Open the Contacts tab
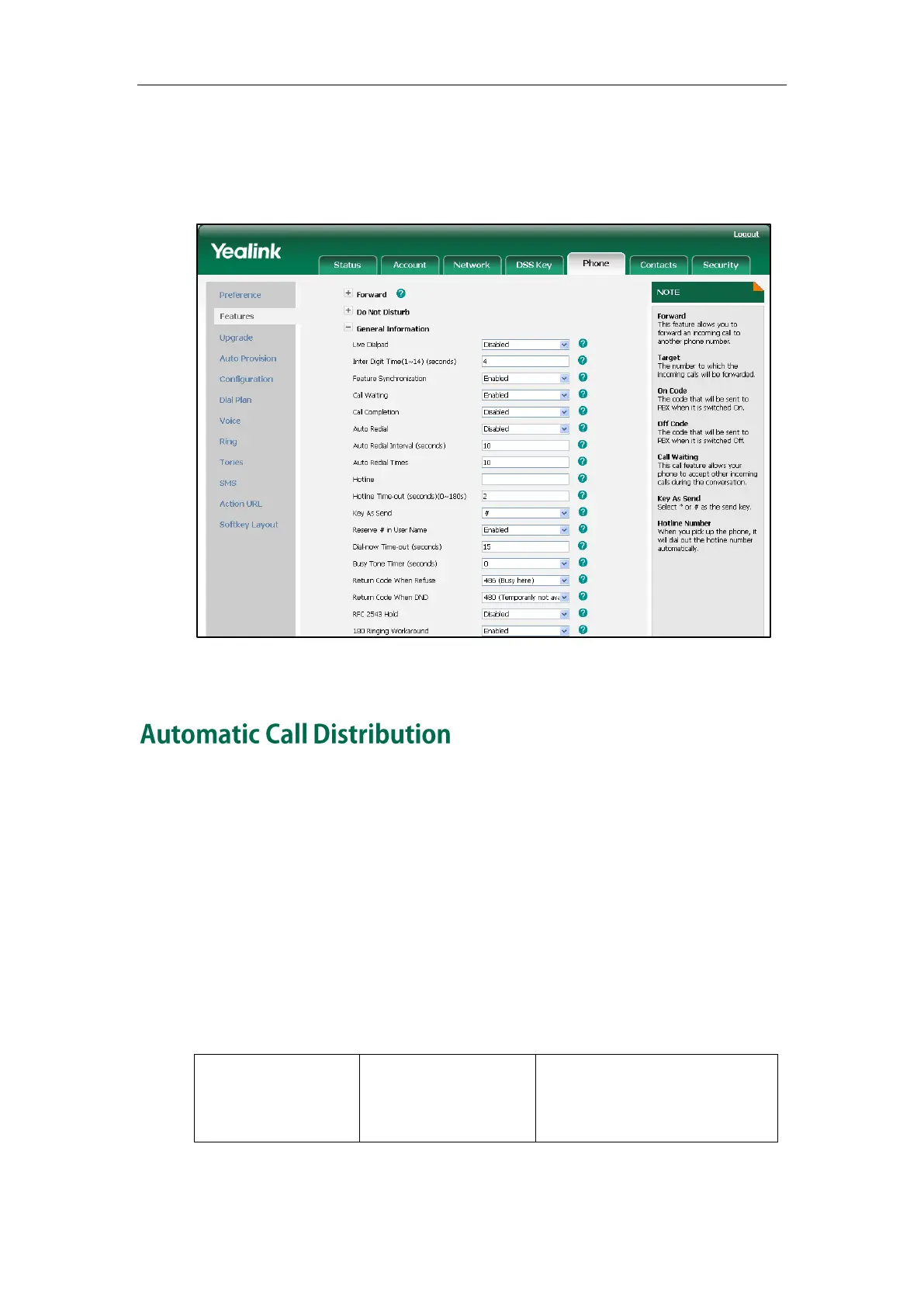 pyautogui.click(x=659, y=265)
